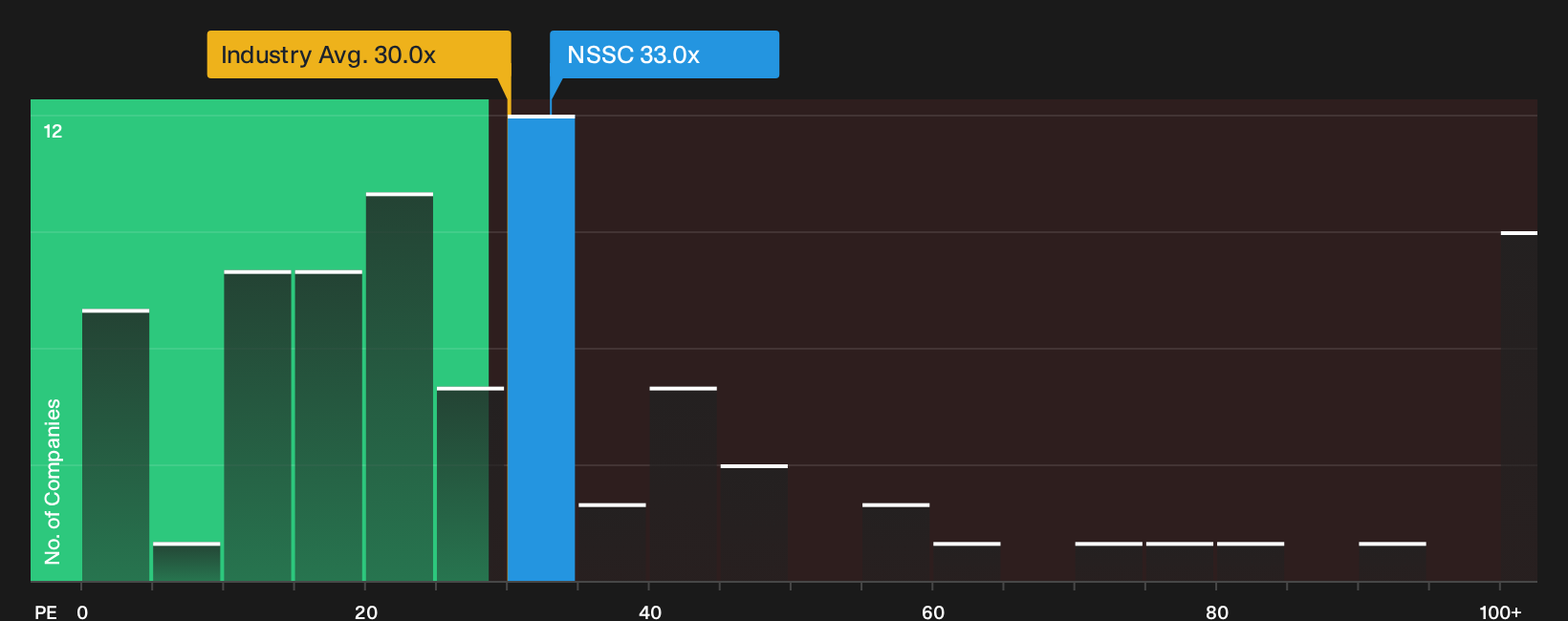The width and height of the screenshot is (1568, 621).
Task: Select the bar for PE 45-50
Action: pyautogui.click(x=754, y=523)
